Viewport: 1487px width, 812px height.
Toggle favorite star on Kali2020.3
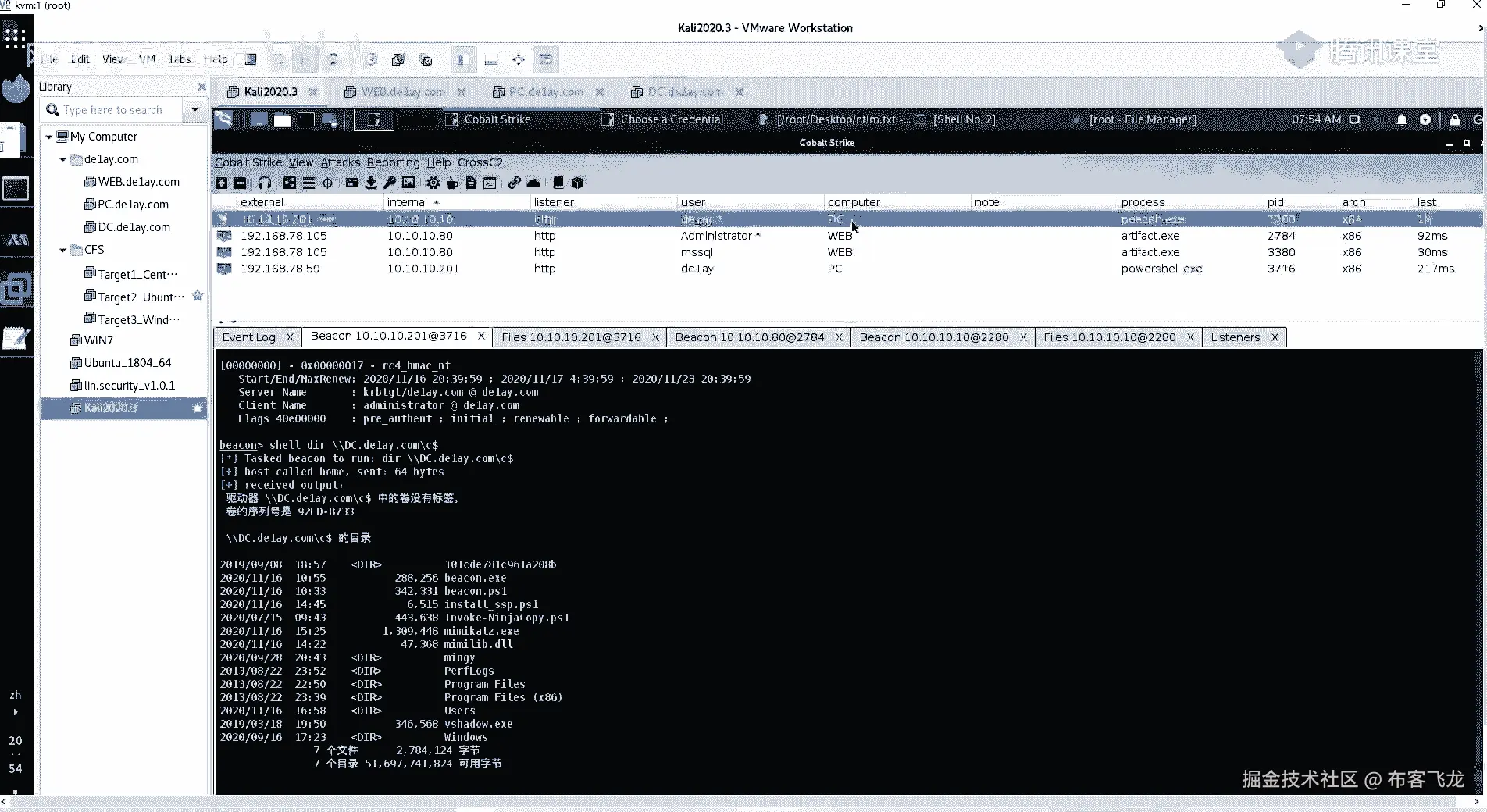(x=198, y=408)
